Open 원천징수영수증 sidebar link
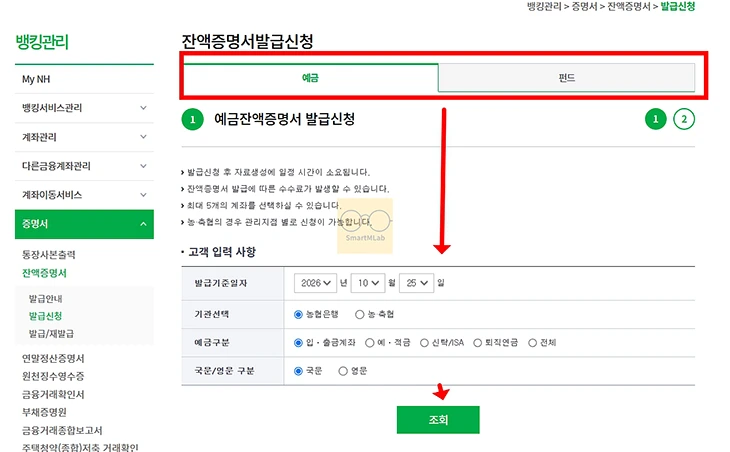730x452 pixels. pos(53,376)
